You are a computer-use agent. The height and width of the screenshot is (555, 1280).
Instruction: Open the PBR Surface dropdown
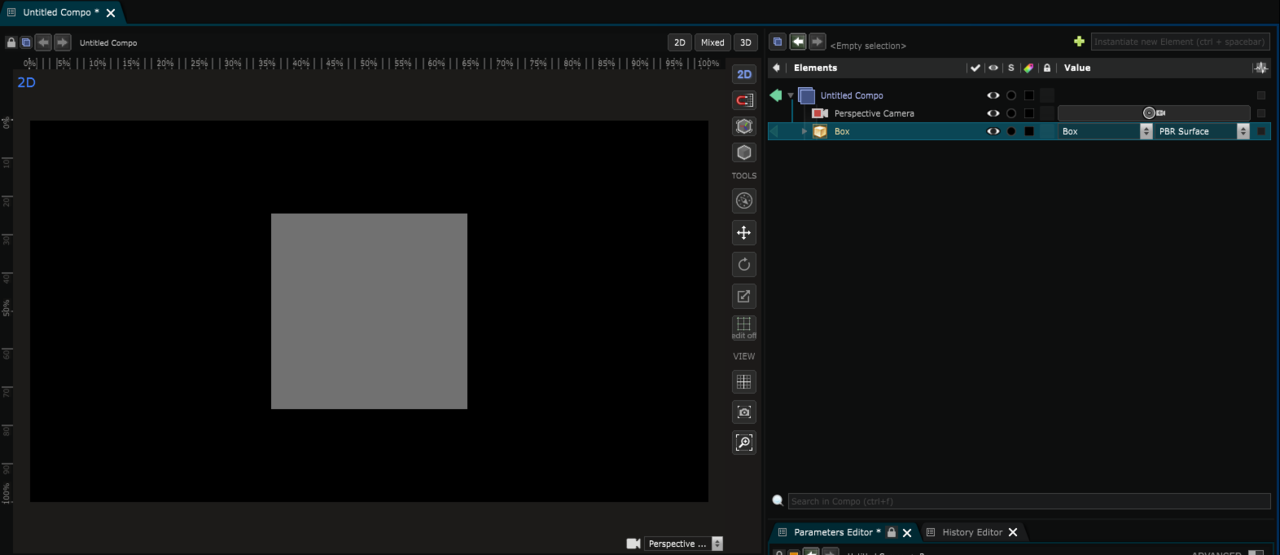pyautogui.click(x=1202, y=132)
